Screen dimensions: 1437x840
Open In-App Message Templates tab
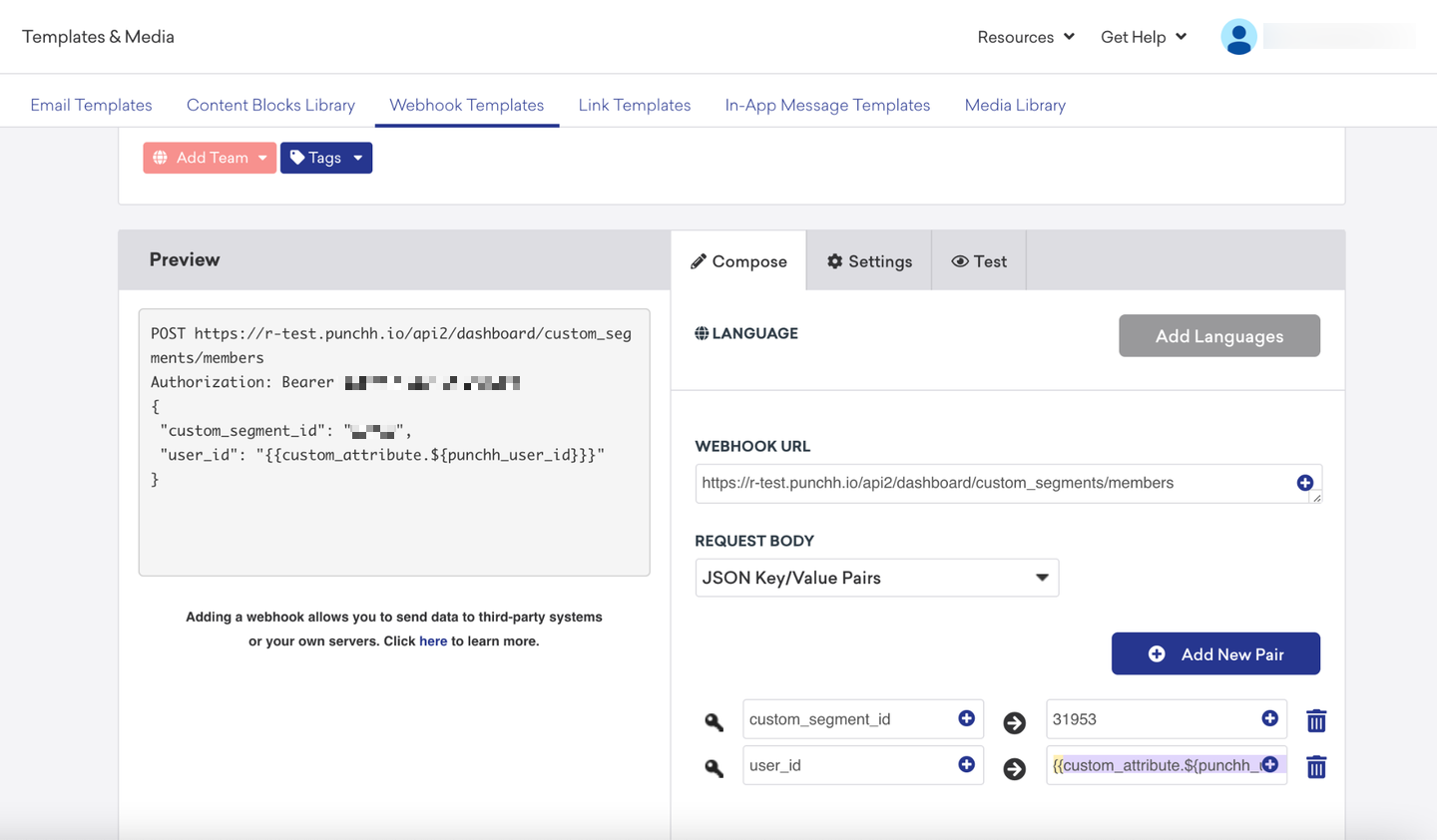tap(827, 105)
